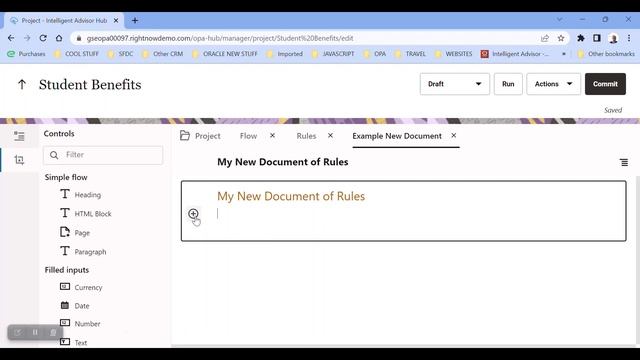Select the controls crop icon in sidebar
Image resolution: width=640 pixels, height=360 pixels.
click(x=19, y=160)
